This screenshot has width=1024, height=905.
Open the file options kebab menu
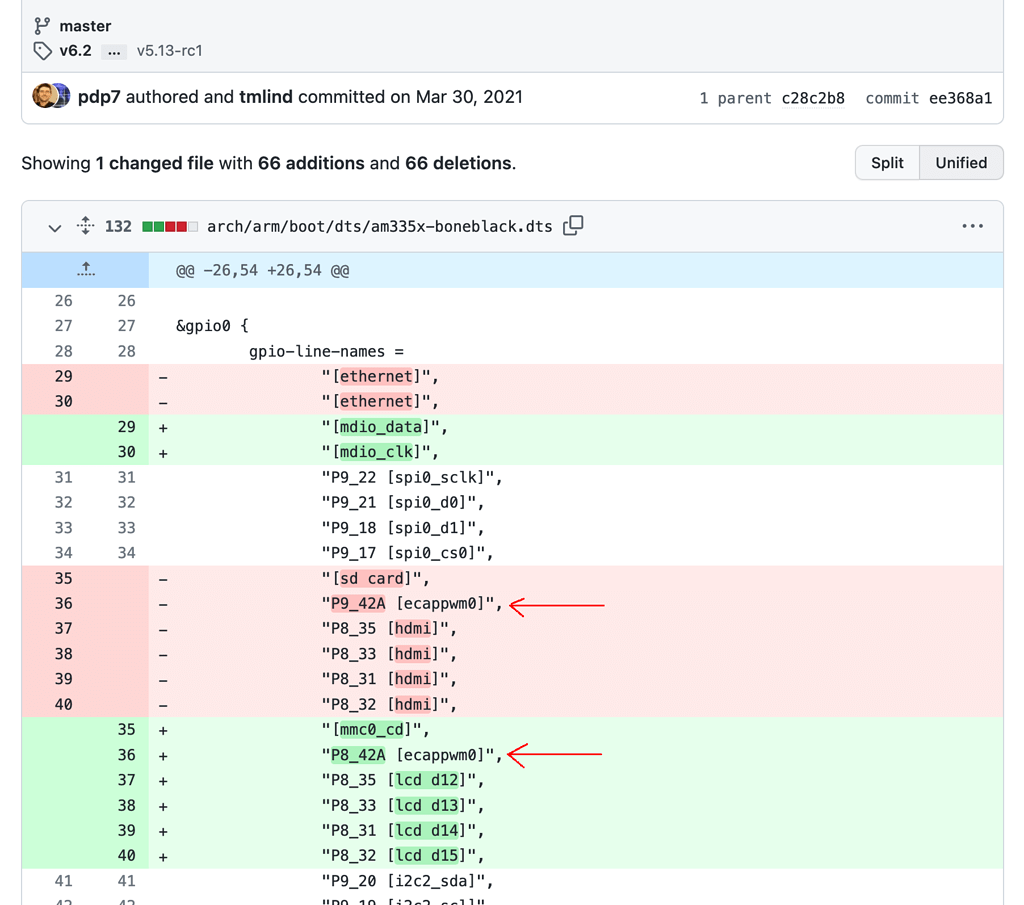(x=972, y=226)
